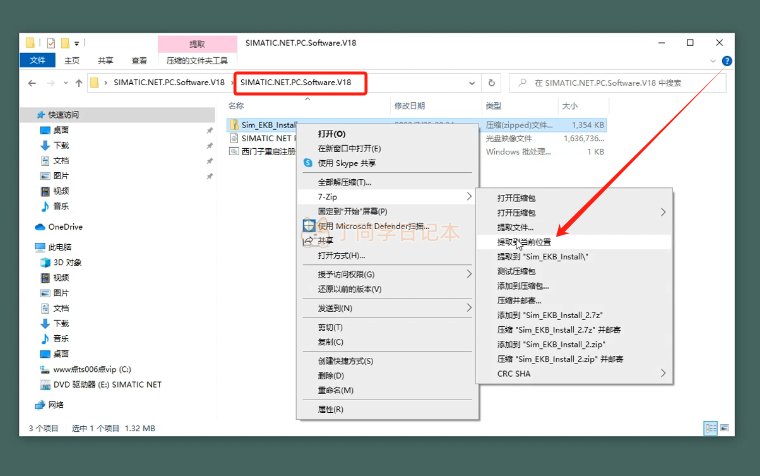This screenshot has width=760, height=476.
Task: Click the search box for SIMATIC.NET.PC.Software.V18
Action: pyautogui.click(x=618, y=83)
